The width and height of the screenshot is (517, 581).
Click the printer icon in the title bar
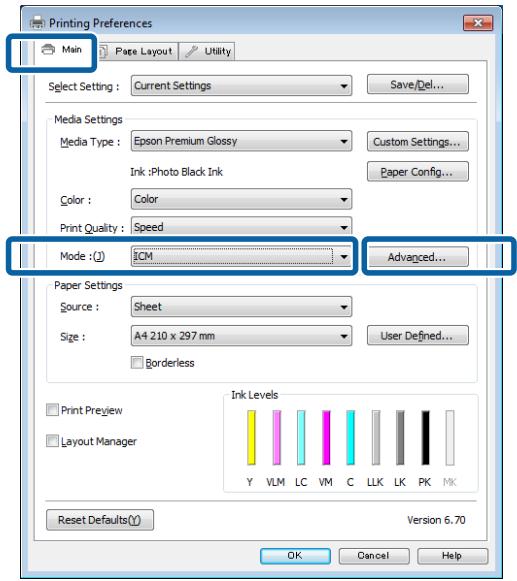click(x=37, y=23)
